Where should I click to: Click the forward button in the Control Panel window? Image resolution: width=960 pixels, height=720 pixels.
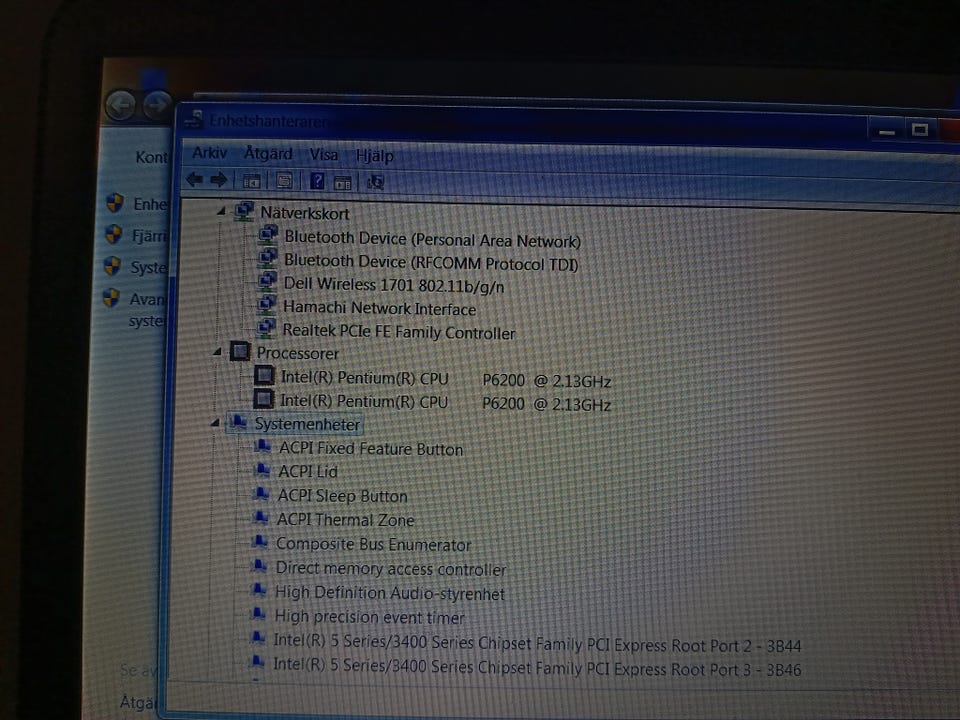(x=157, y=105)
